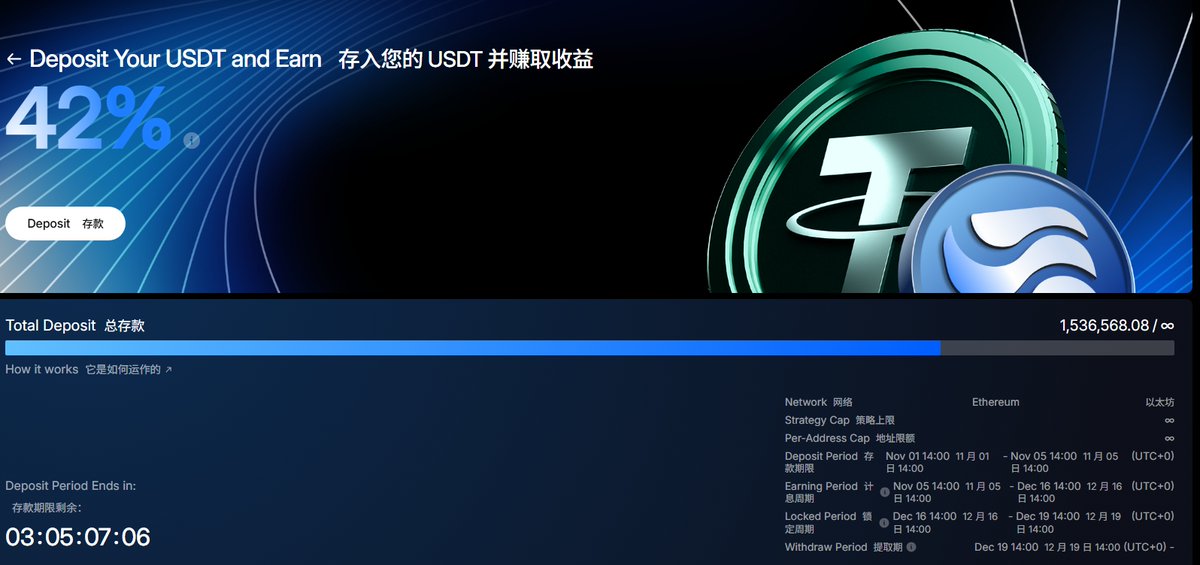Click the Total Deposit progress bar

(590, 348)
